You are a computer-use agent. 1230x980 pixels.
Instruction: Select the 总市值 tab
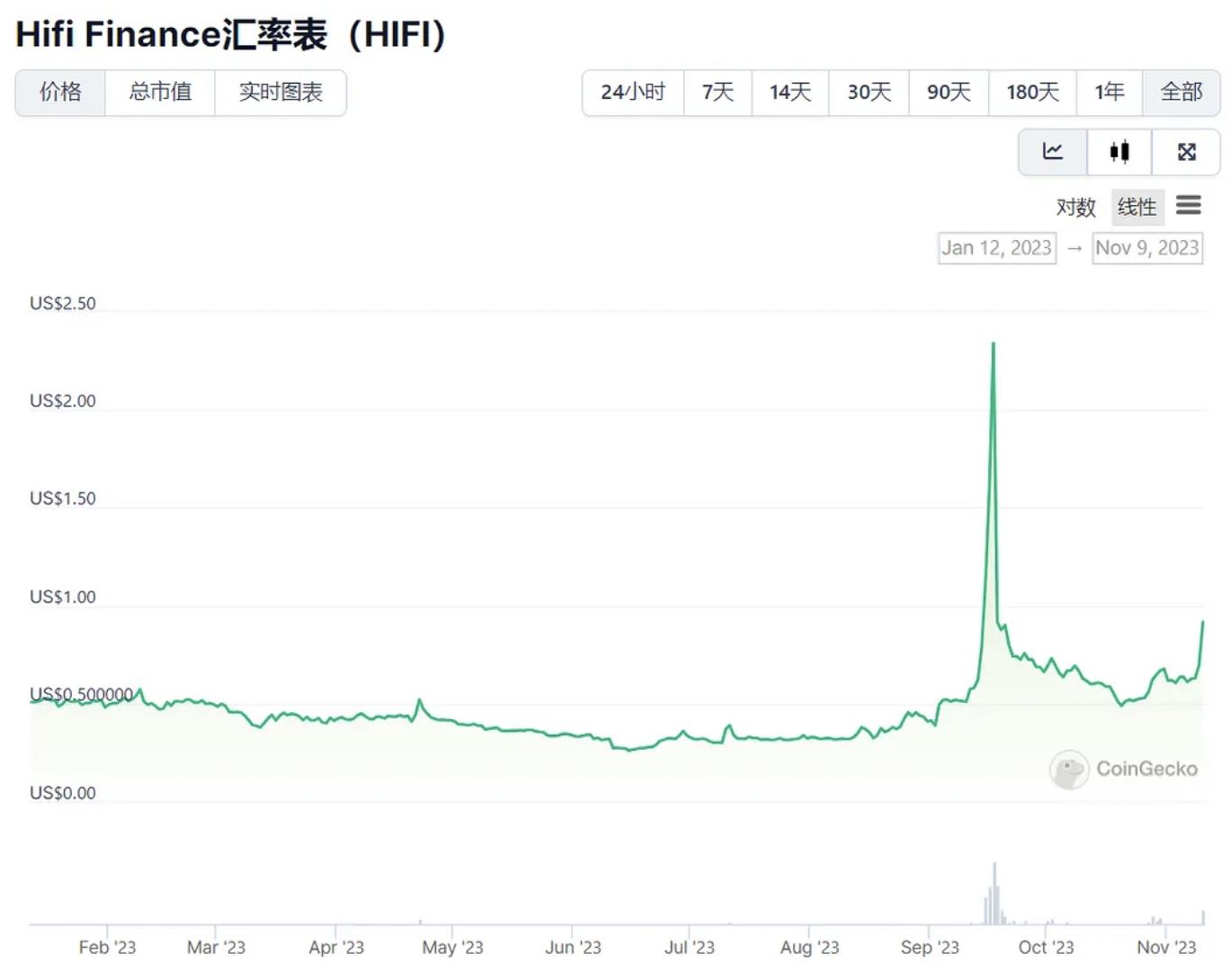(160, 93)
